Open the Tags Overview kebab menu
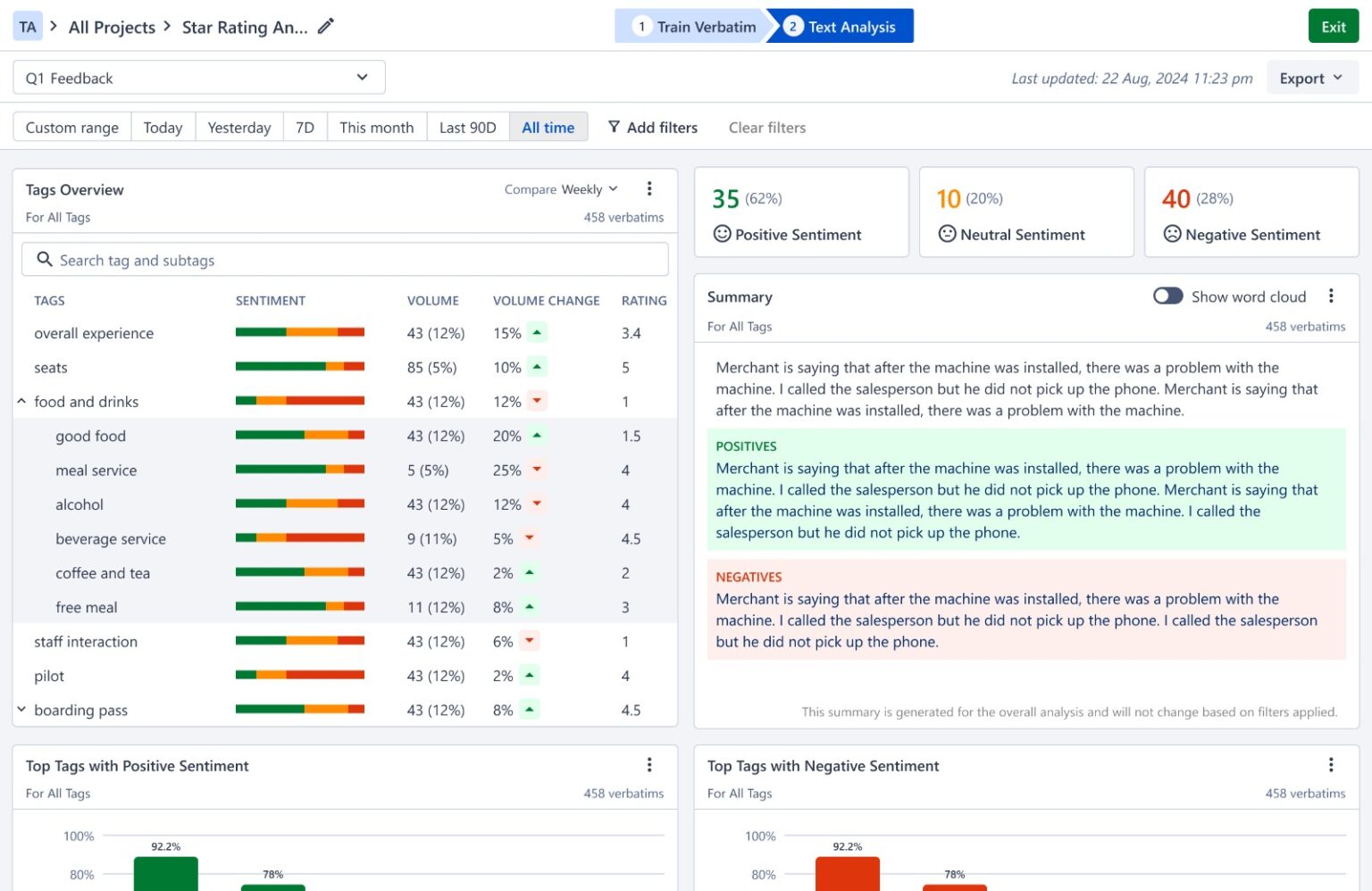This screenshot has width=1372, height=891. tap(649, 188)
